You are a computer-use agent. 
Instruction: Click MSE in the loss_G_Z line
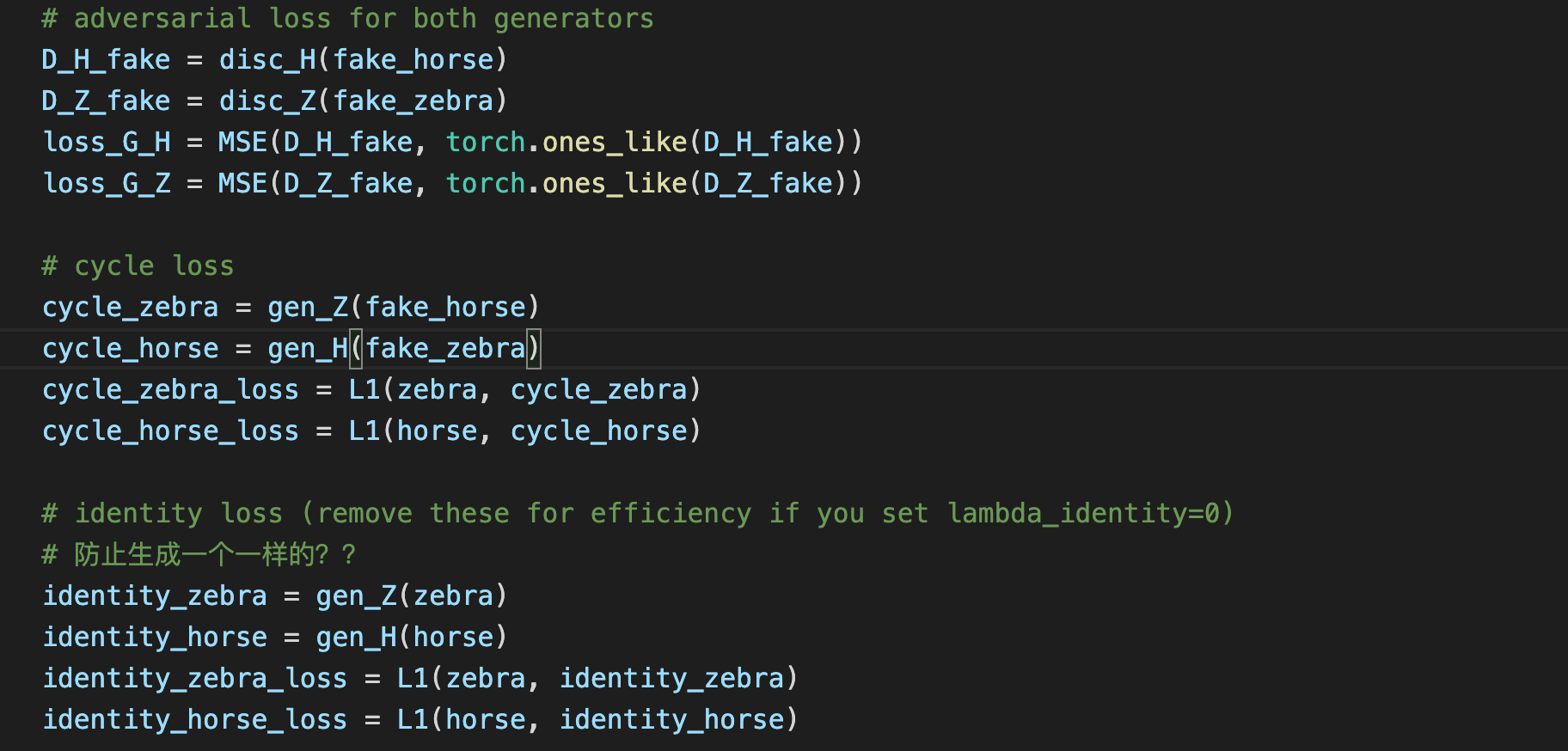tap(243, 183)
